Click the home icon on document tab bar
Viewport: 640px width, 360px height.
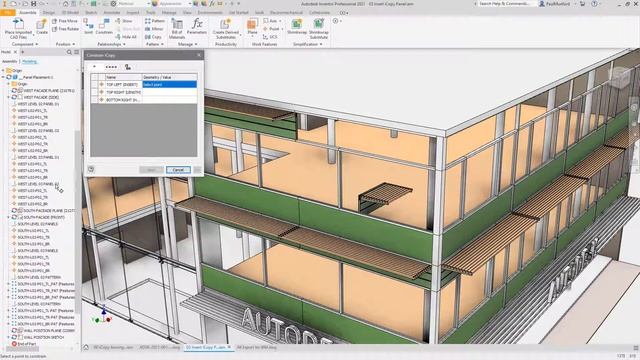(86, 347)
